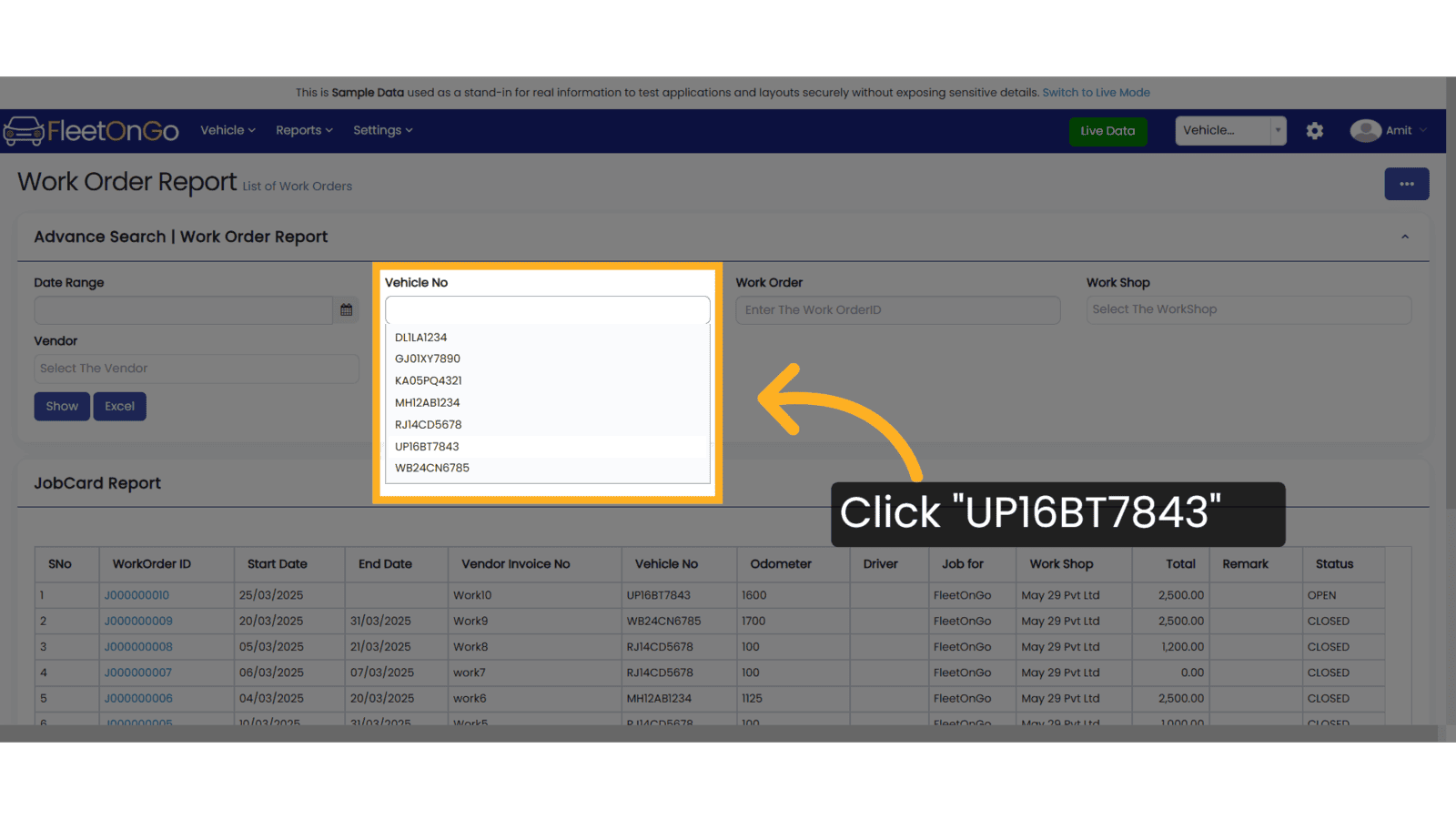
Task: Click the Excel export button
Action: point(119,406)
